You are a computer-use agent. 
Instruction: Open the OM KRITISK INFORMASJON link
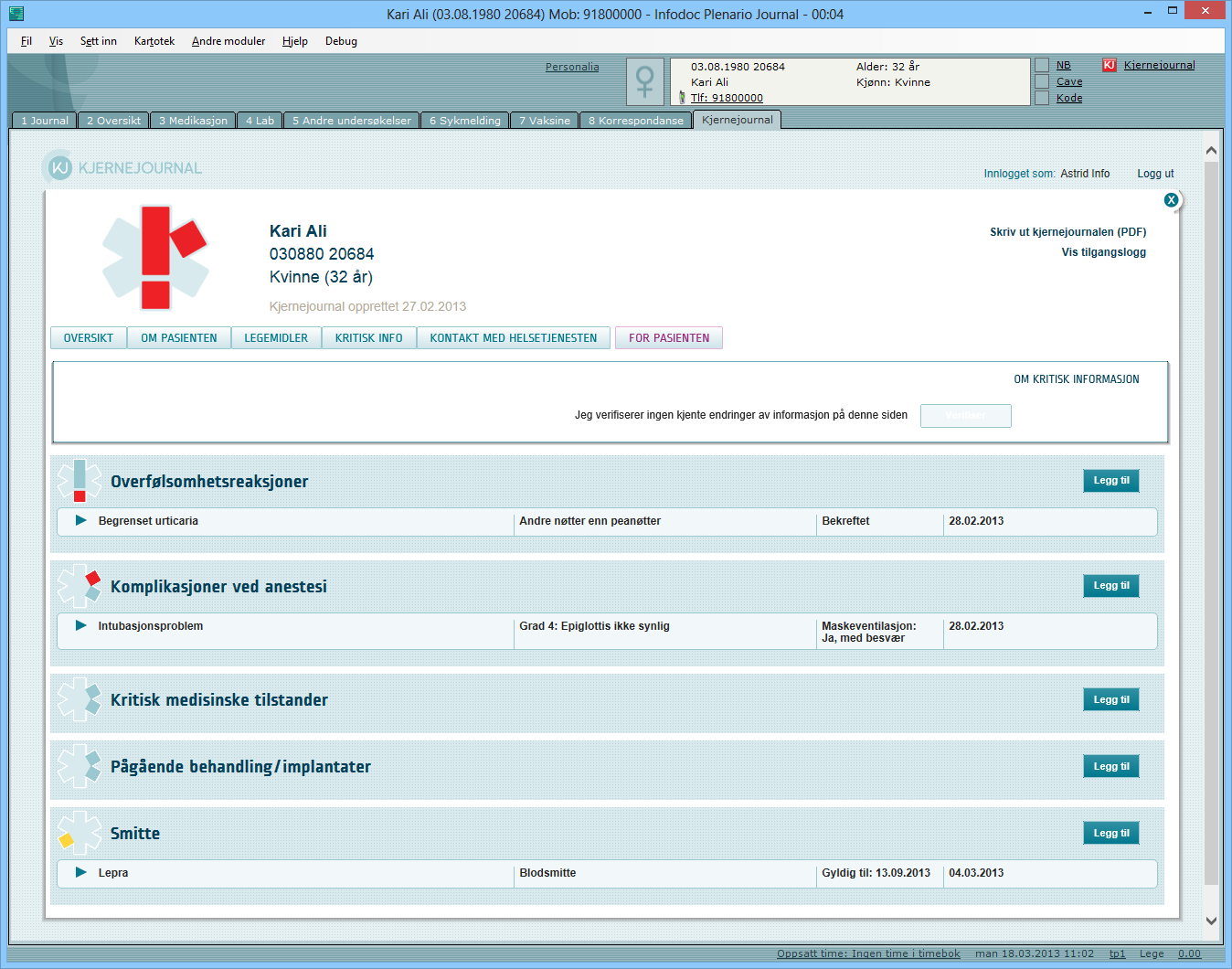click(x=1077, y=379)
